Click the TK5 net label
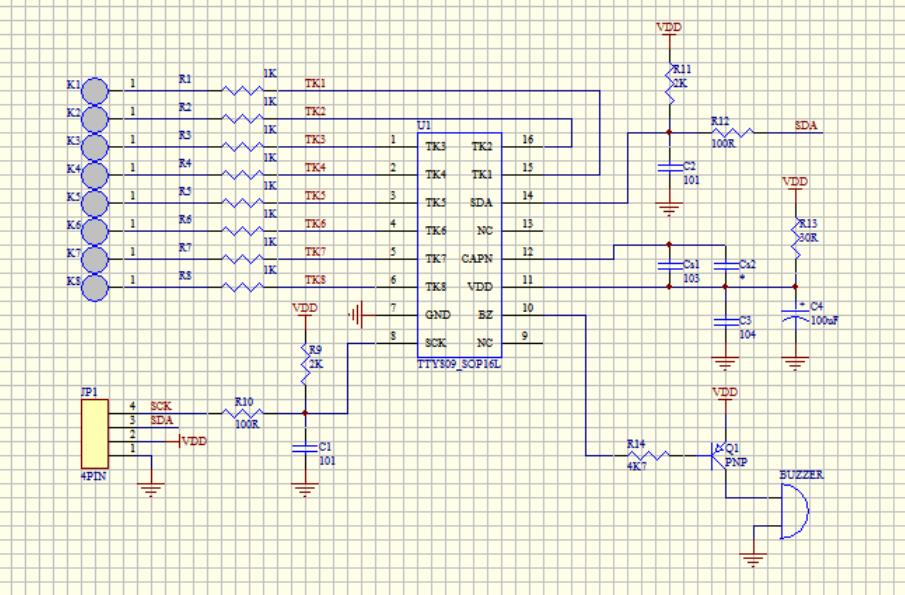Image resolution: width=905 pixels, height=595 pixels. (x=315, y=196)
